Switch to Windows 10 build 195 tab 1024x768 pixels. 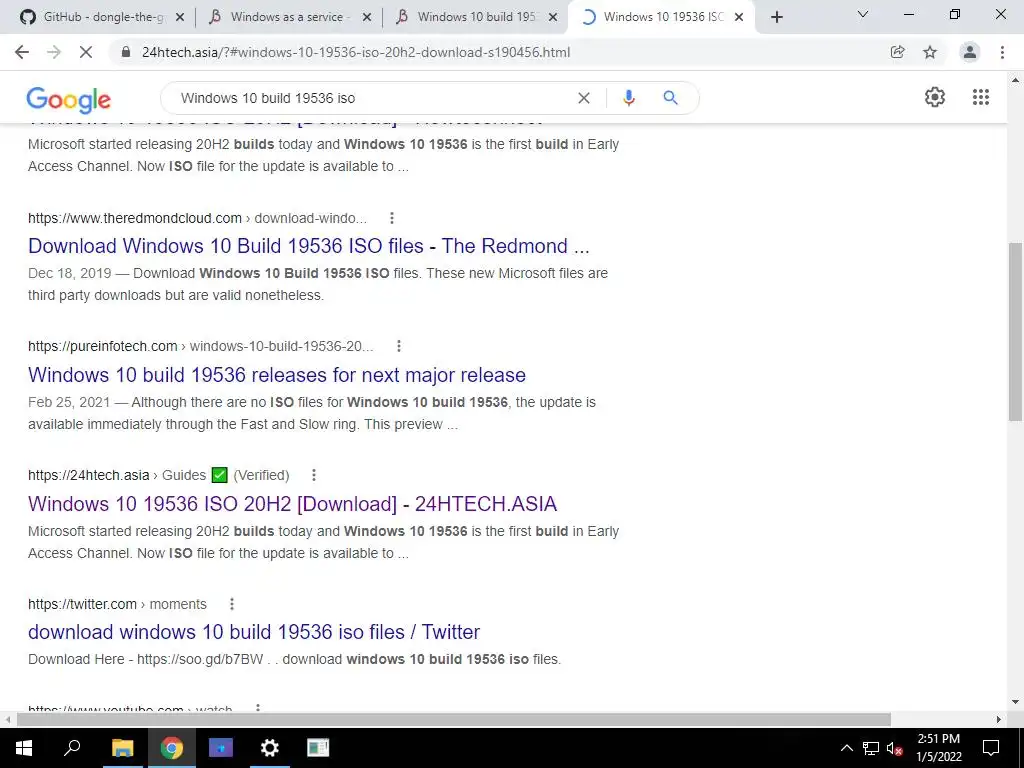pos(476,17)
